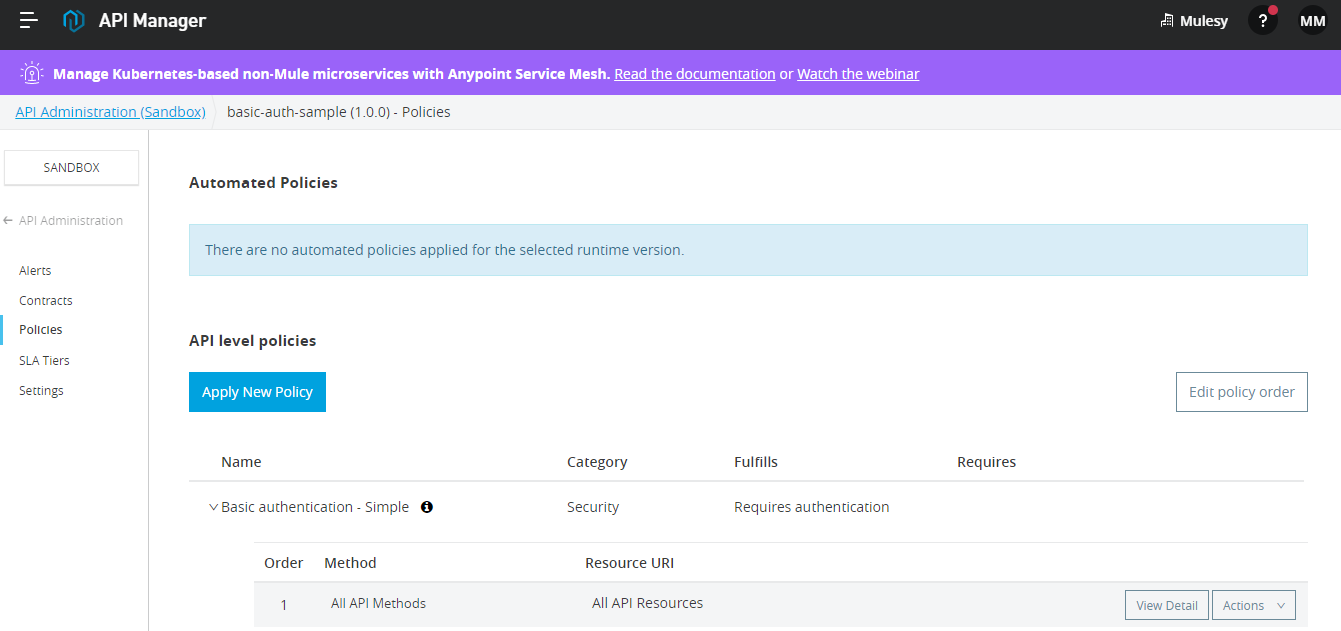Go back to API Administration in sidebar
Image resolution: width=1341 pixels, height=631 pixels.
pos(71,221)
